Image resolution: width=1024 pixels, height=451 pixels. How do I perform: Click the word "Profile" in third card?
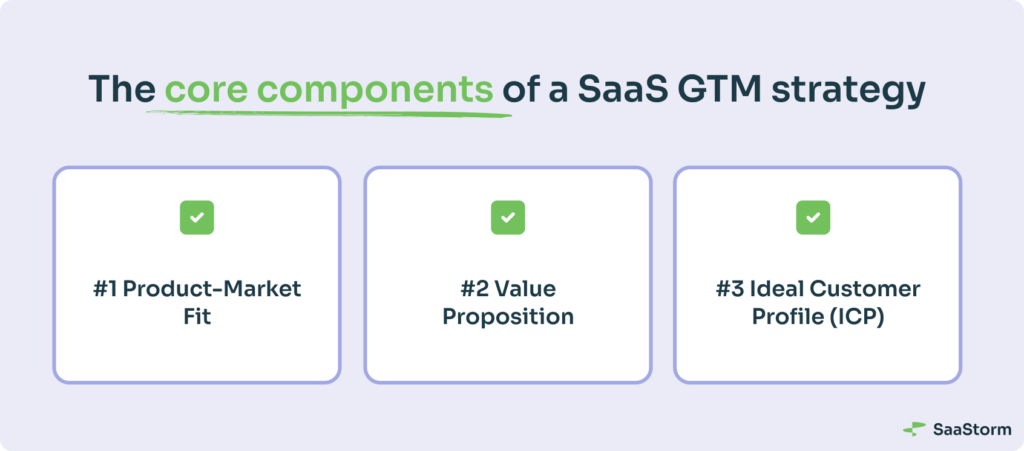[x=786, y=317]
